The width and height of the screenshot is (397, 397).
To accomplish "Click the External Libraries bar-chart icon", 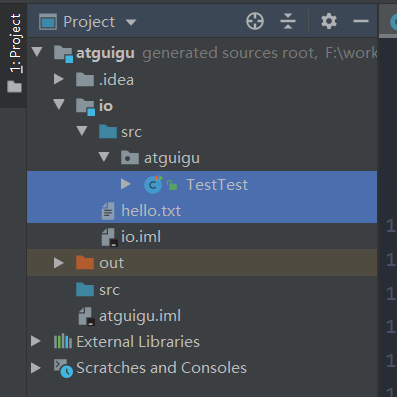I will tap(63, 342).
